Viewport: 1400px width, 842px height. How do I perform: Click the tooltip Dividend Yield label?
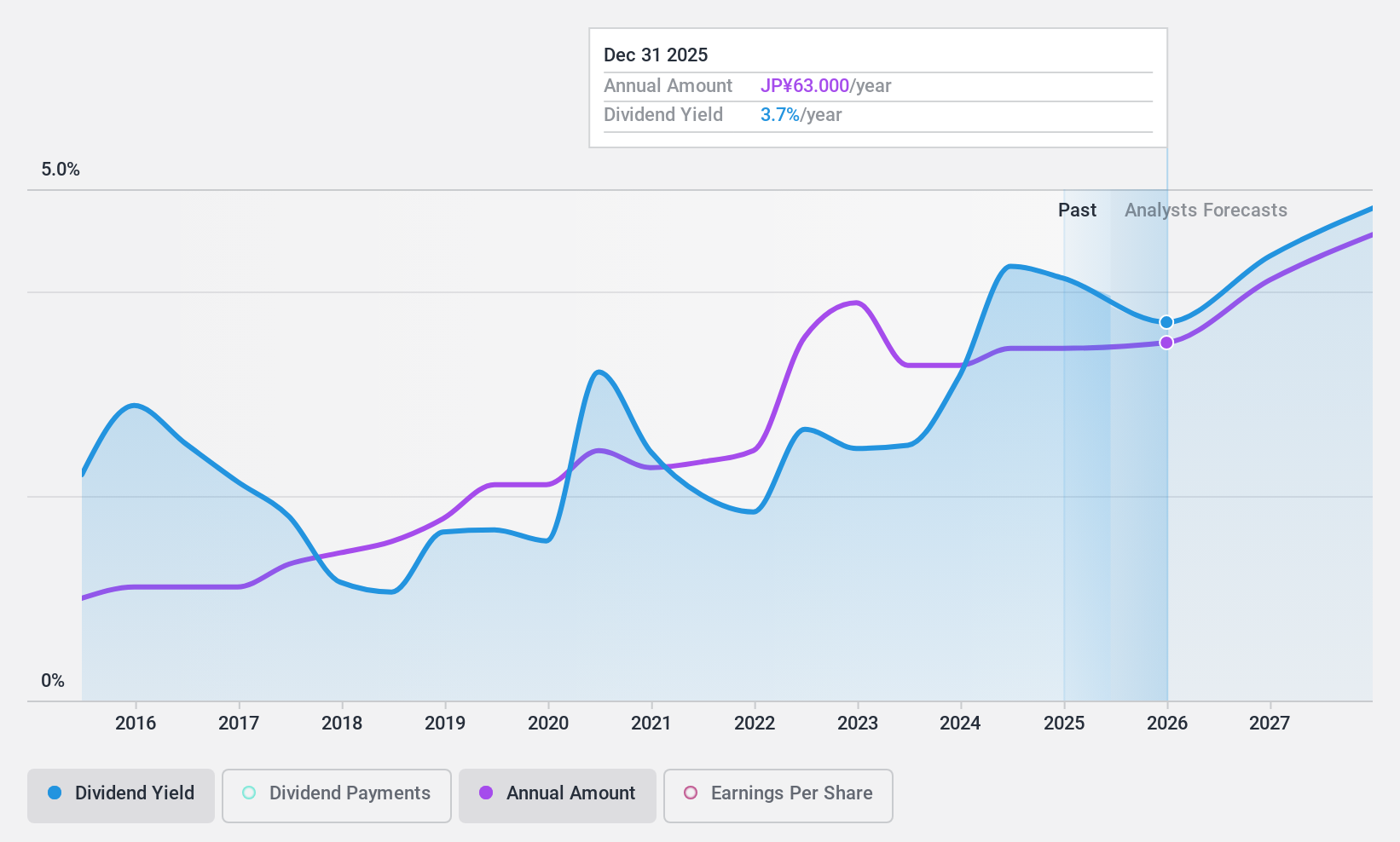(x=663, y=115)
